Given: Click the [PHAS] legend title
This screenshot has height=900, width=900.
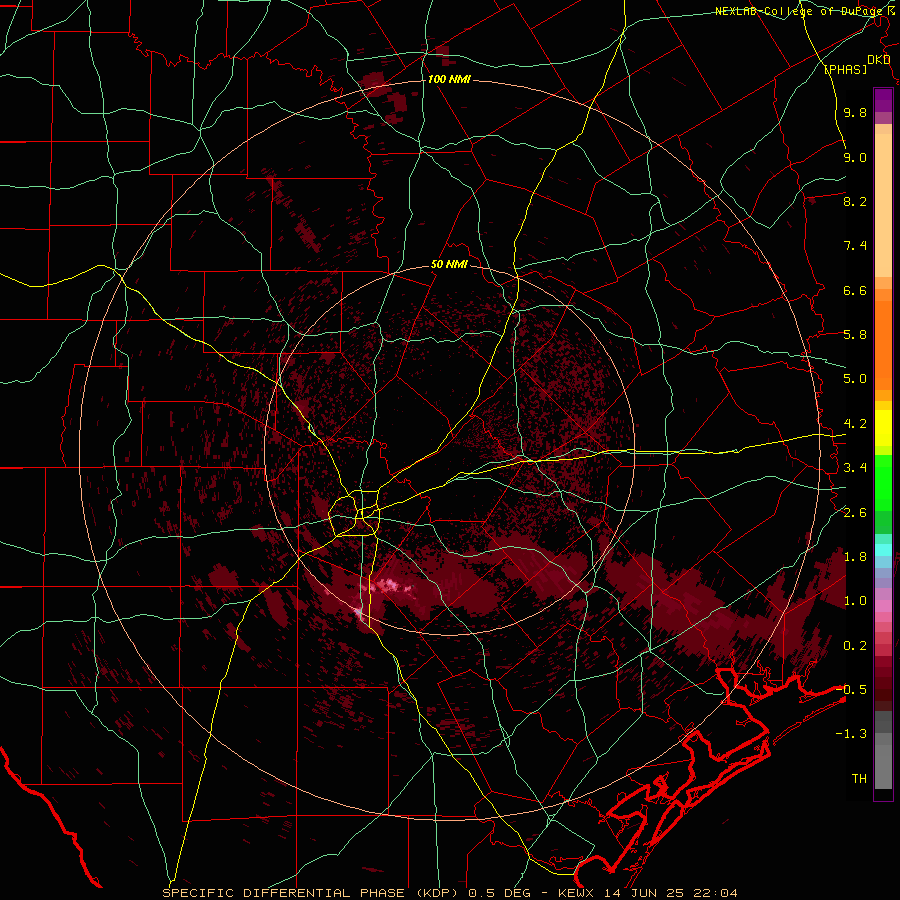Looking at the screenshot, I should (846, 69).
